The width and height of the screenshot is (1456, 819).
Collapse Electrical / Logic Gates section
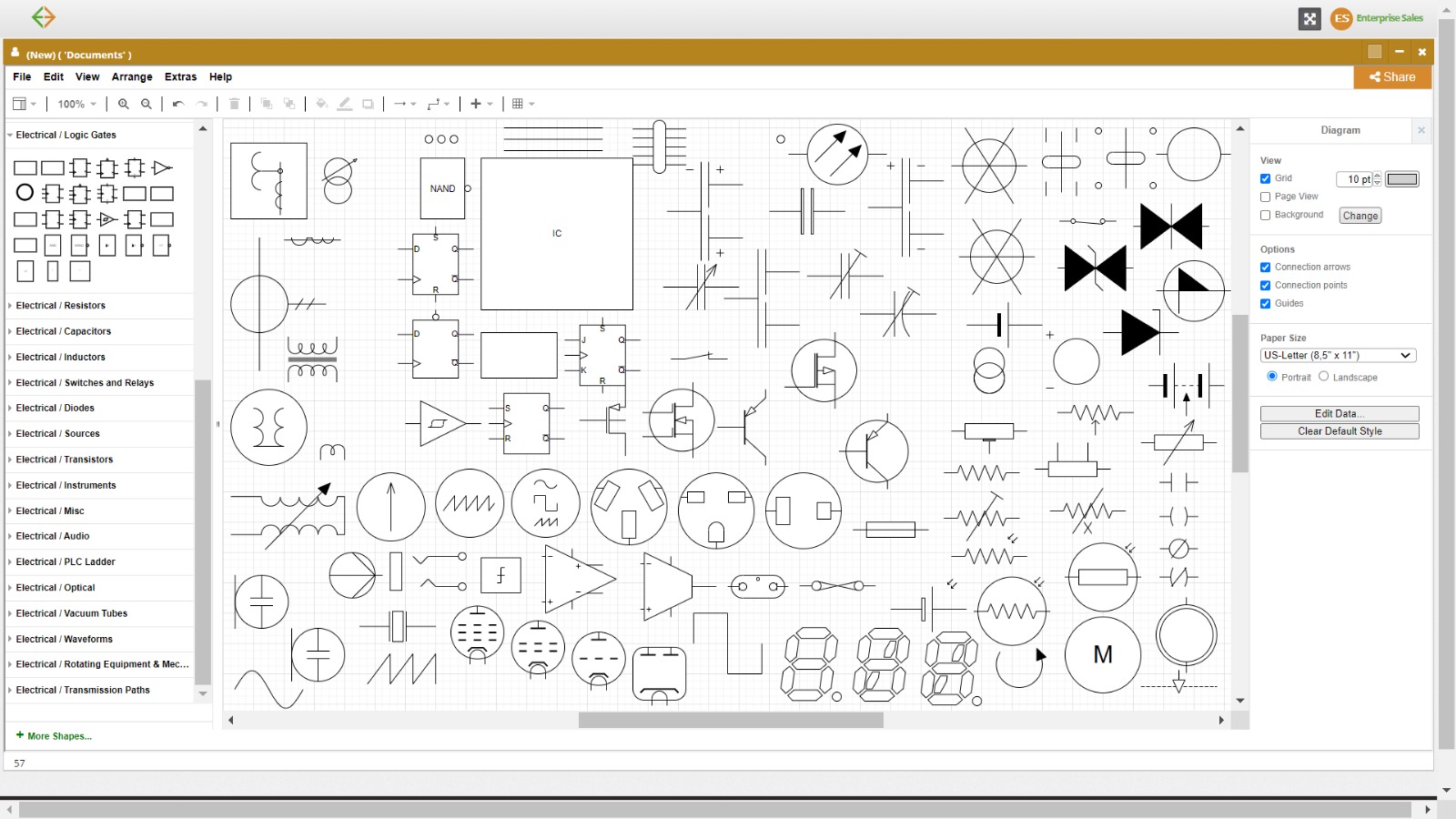(x=99, y=135)
